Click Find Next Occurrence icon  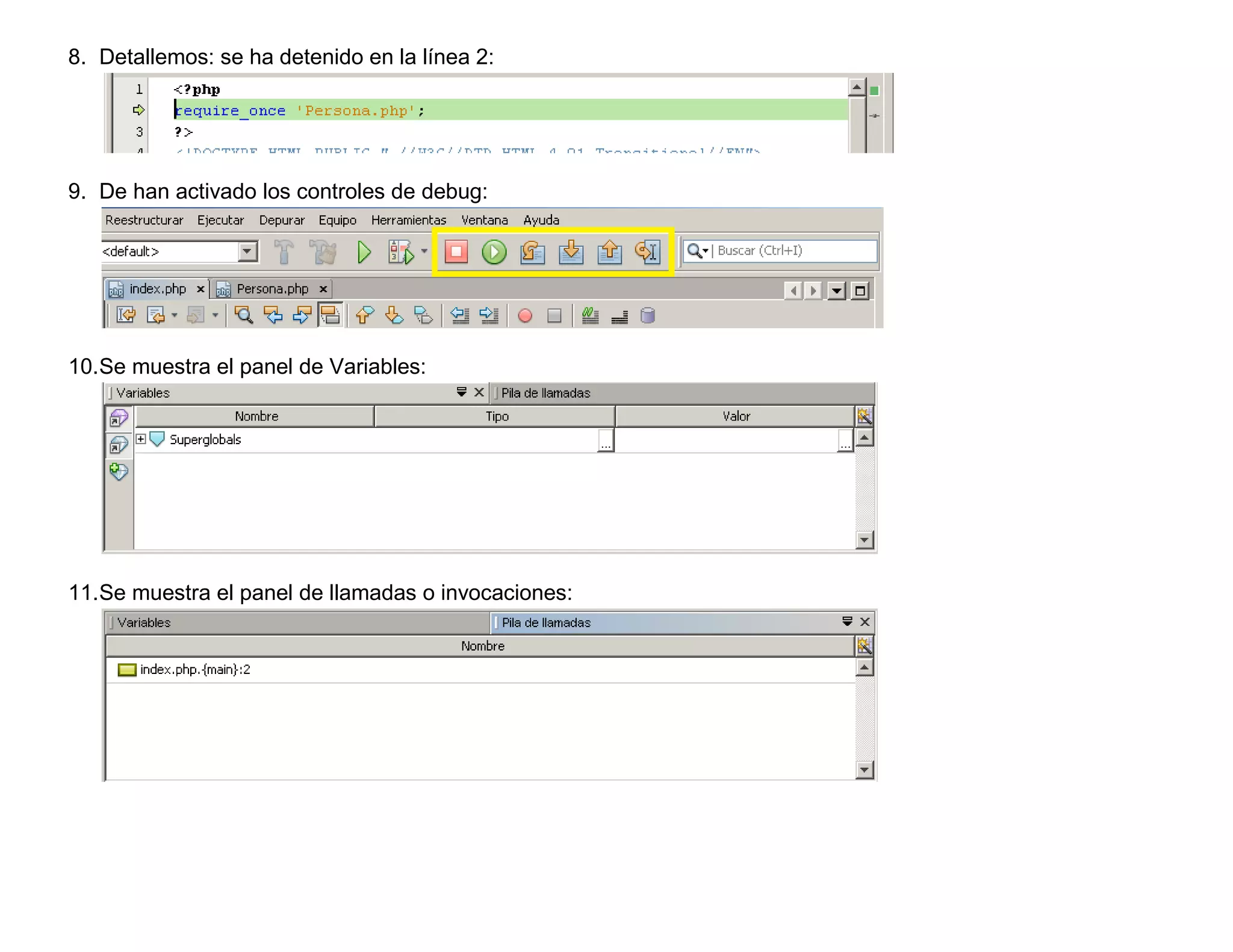302,315
